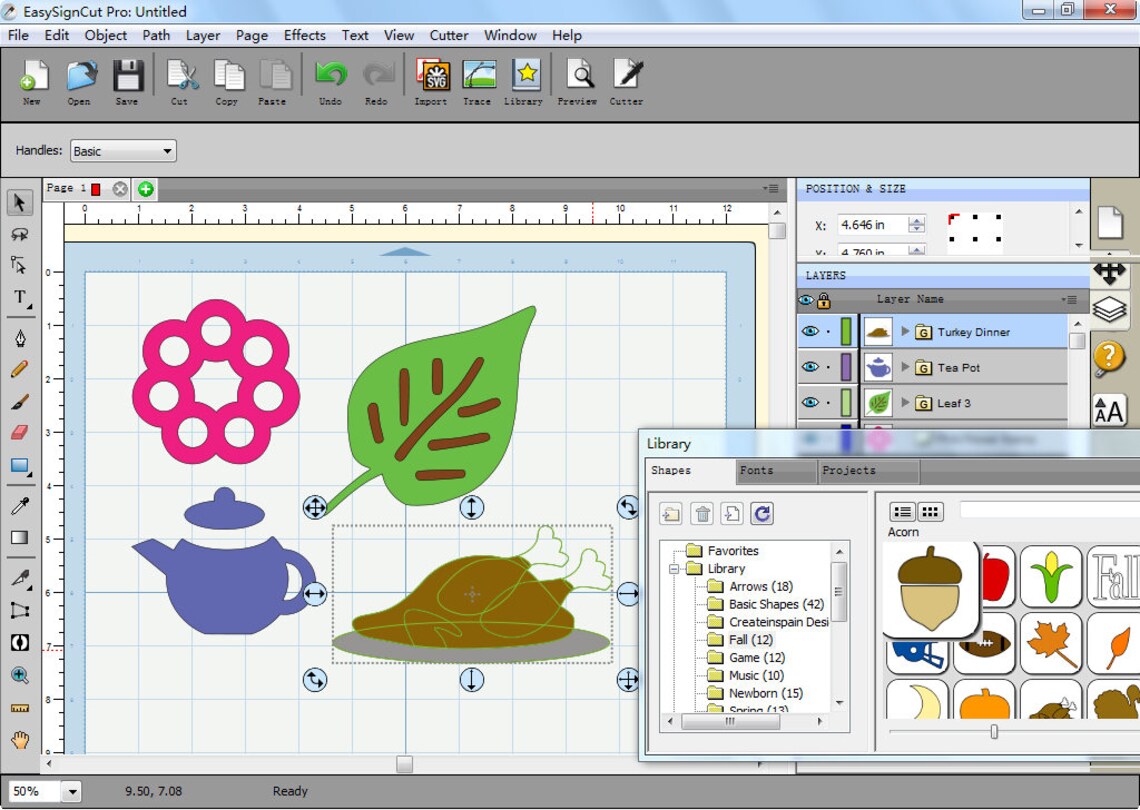Expand the Turkey Dinner layer group
The width and height of the screenshot is (1140, 810).
[x=907, y=331]
